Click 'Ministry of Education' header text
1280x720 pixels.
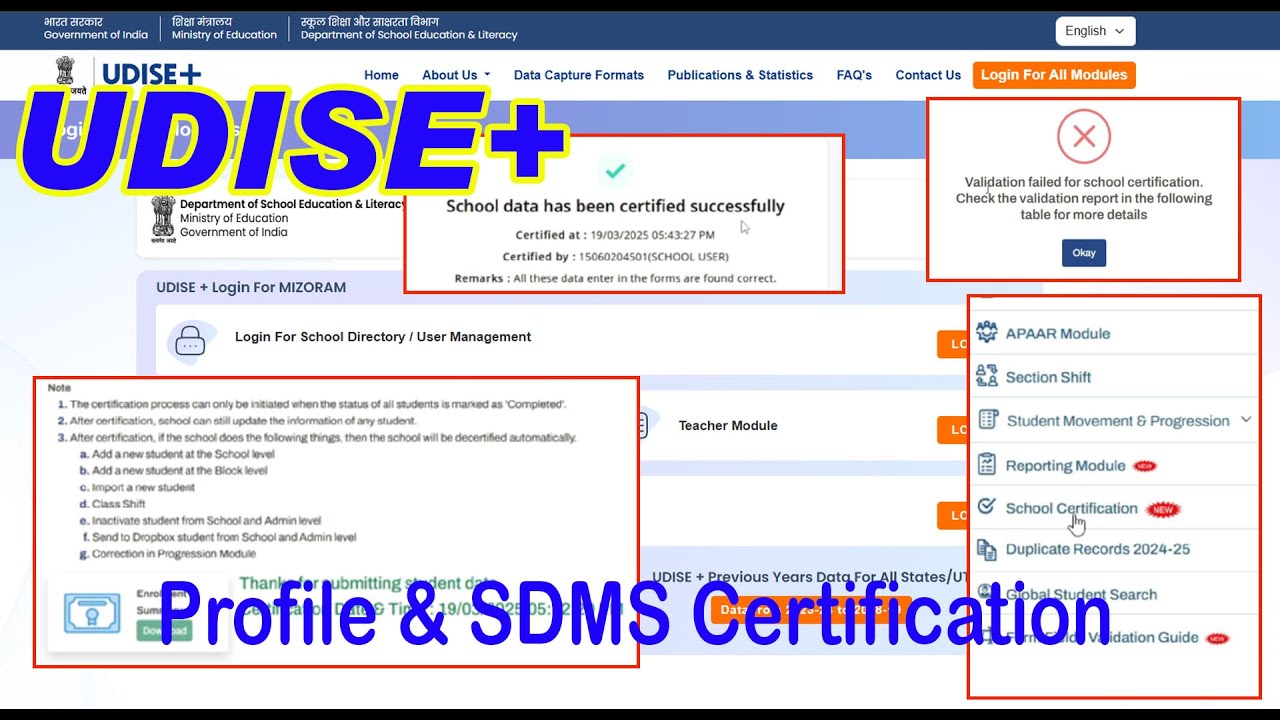coord(224,35)
